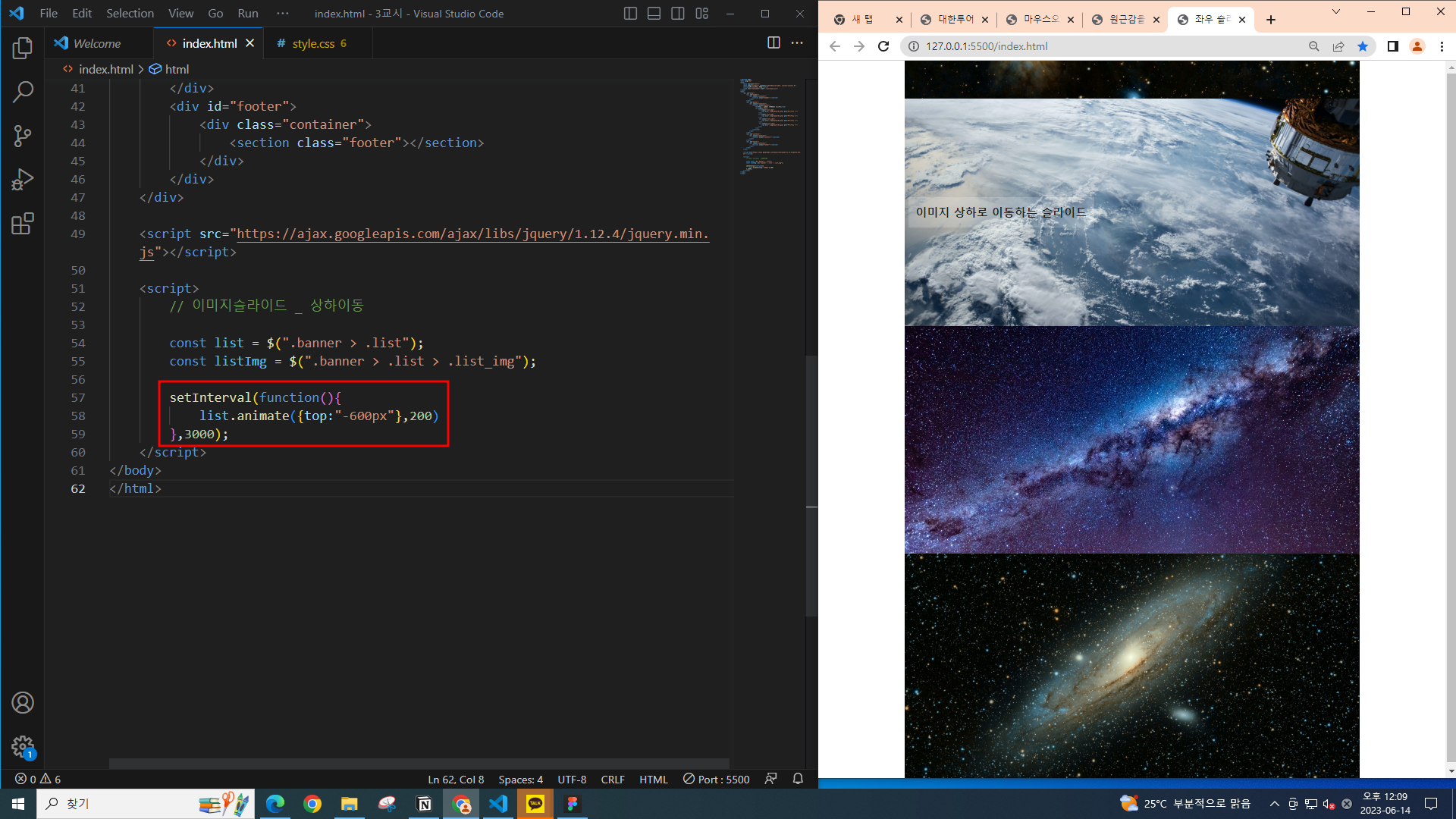Open the Explorer view in activity bar

tap(23, 49)
